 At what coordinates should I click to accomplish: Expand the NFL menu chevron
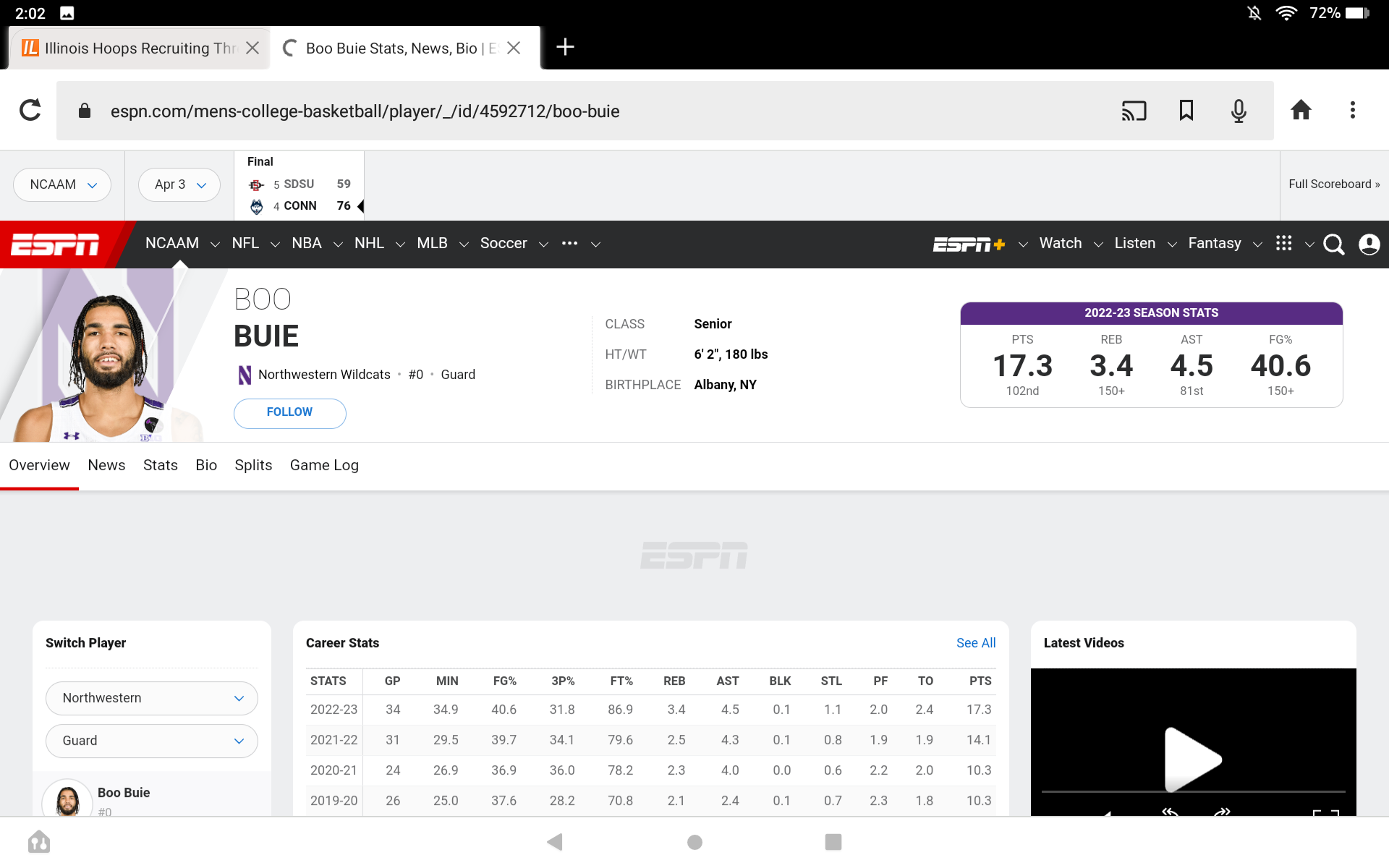tap(275, 244)
